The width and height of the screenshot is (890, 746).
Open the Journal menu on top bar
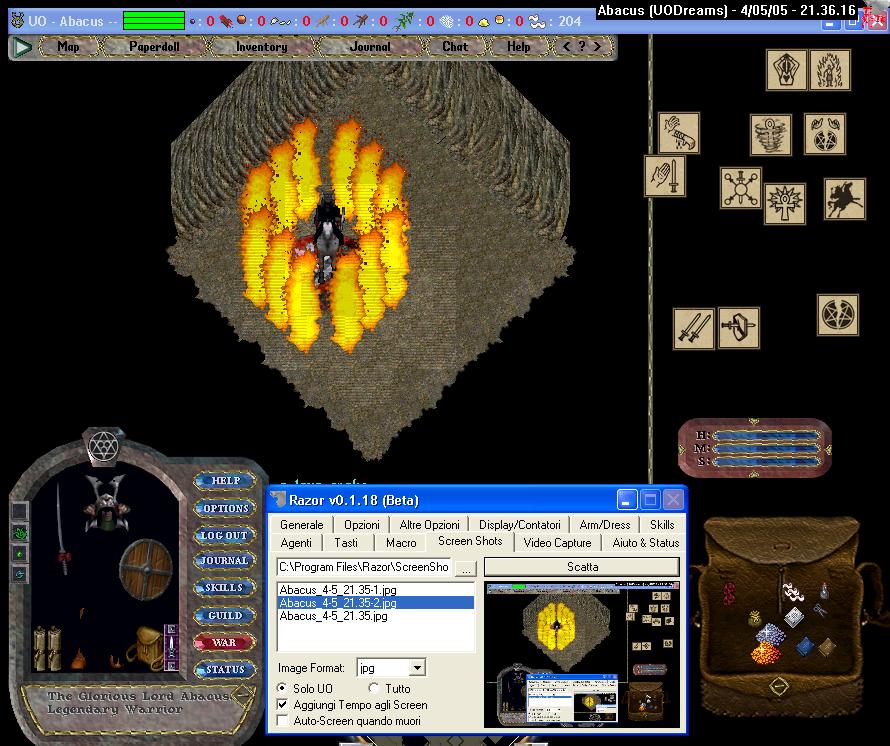(370, 47)
